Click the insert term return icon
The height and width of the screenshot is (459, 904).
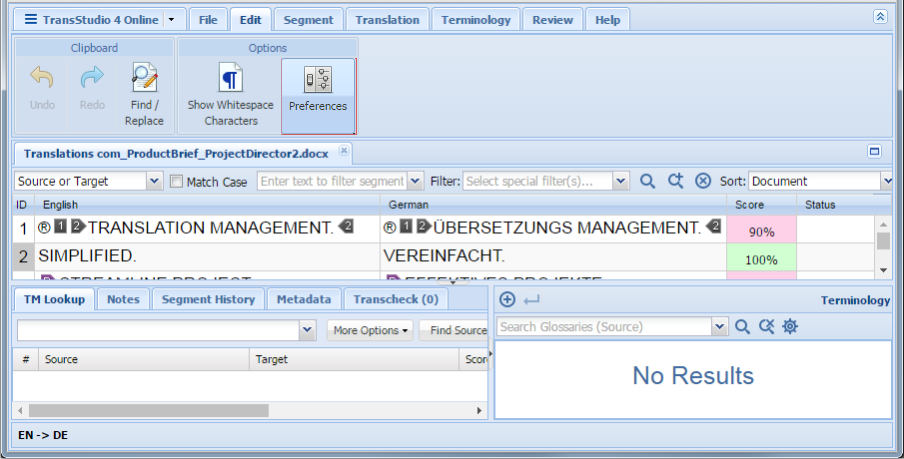pos(532,299)
